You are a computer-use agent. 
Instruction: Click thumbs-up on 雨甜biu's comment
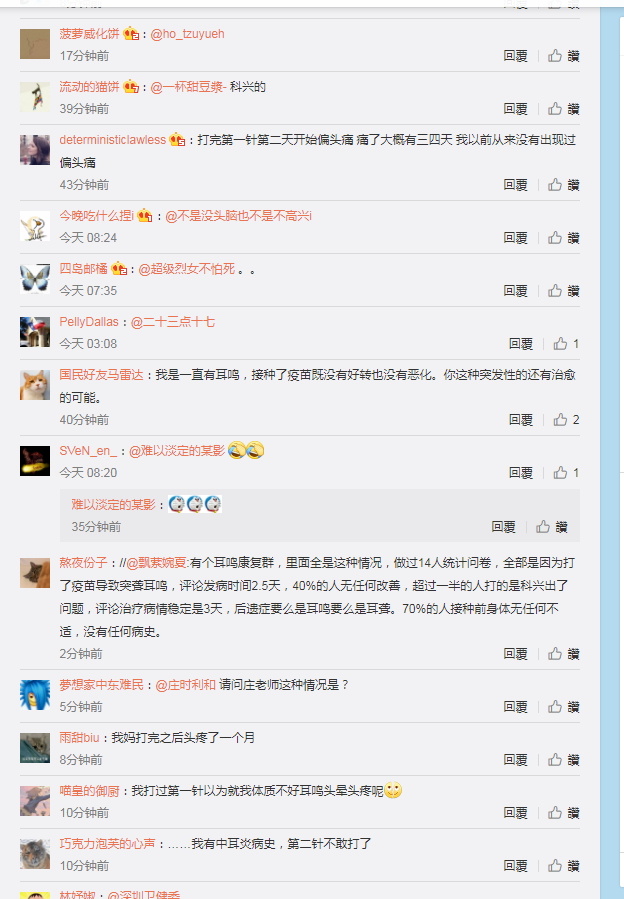click(x=563, y=760)
